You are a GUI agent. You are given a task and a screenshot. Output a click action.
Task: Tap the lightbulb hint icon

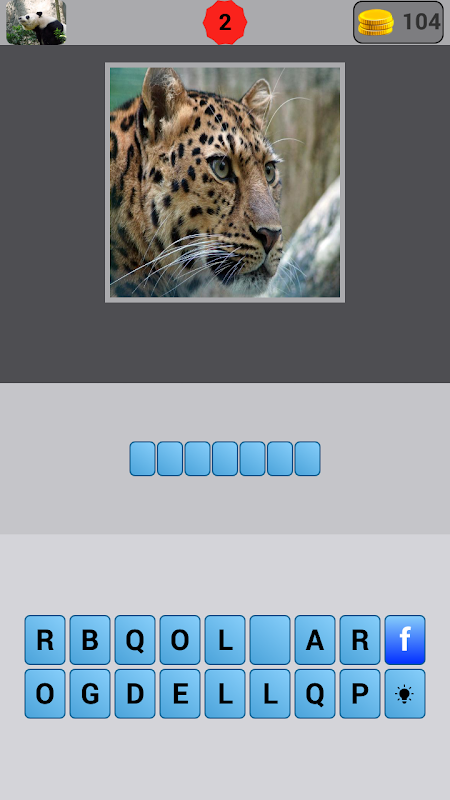click(405, 694)
